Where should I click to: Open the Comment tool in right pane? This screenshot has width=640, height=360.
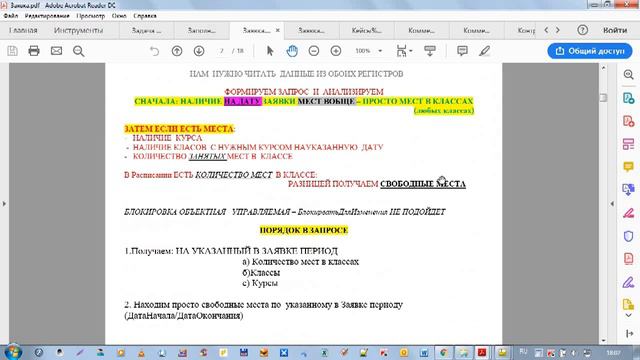(629, 167)
